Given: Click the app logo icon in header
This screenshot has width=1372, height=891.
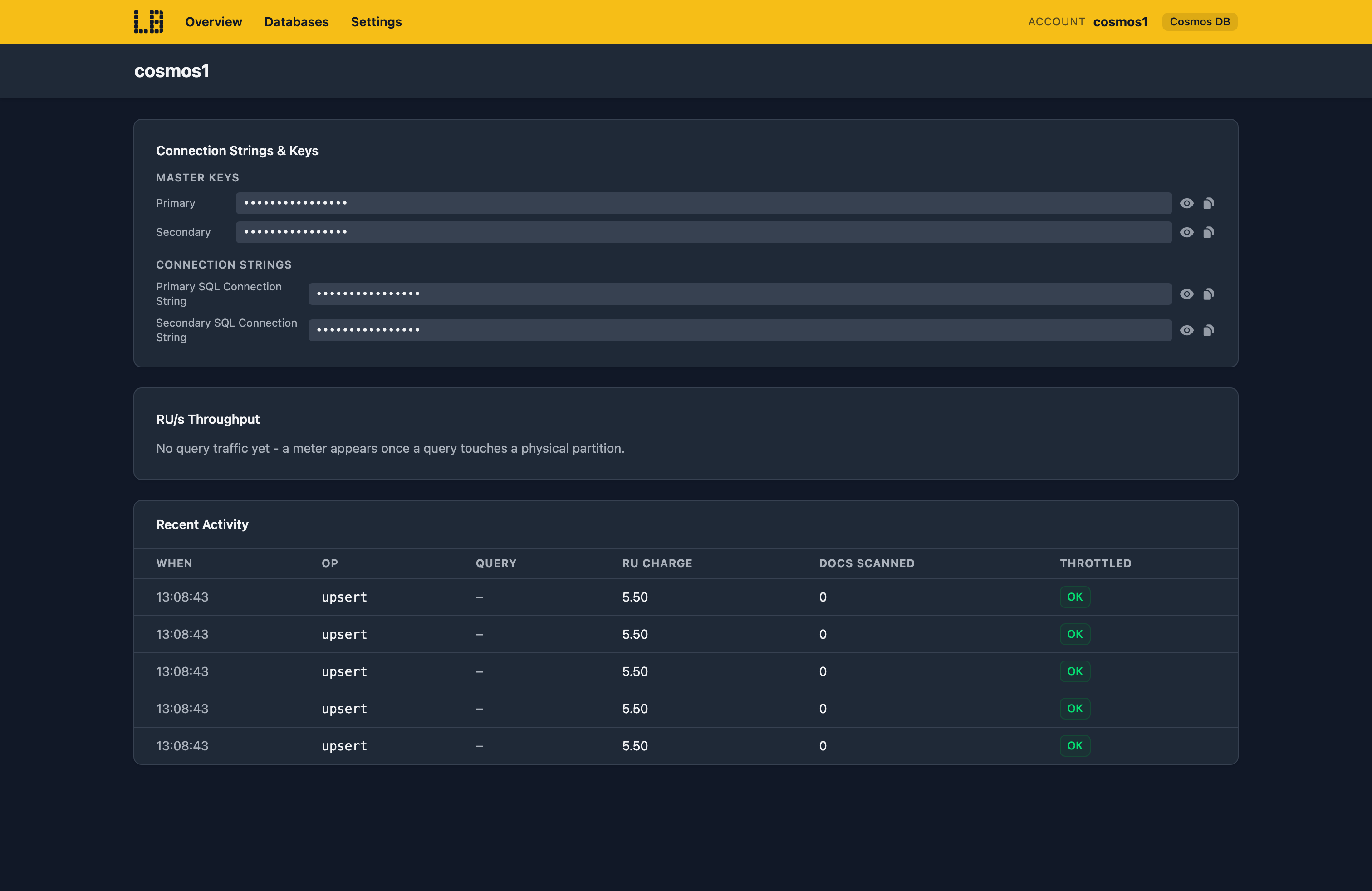Looking at the screenshot, I should click(149, 22).
